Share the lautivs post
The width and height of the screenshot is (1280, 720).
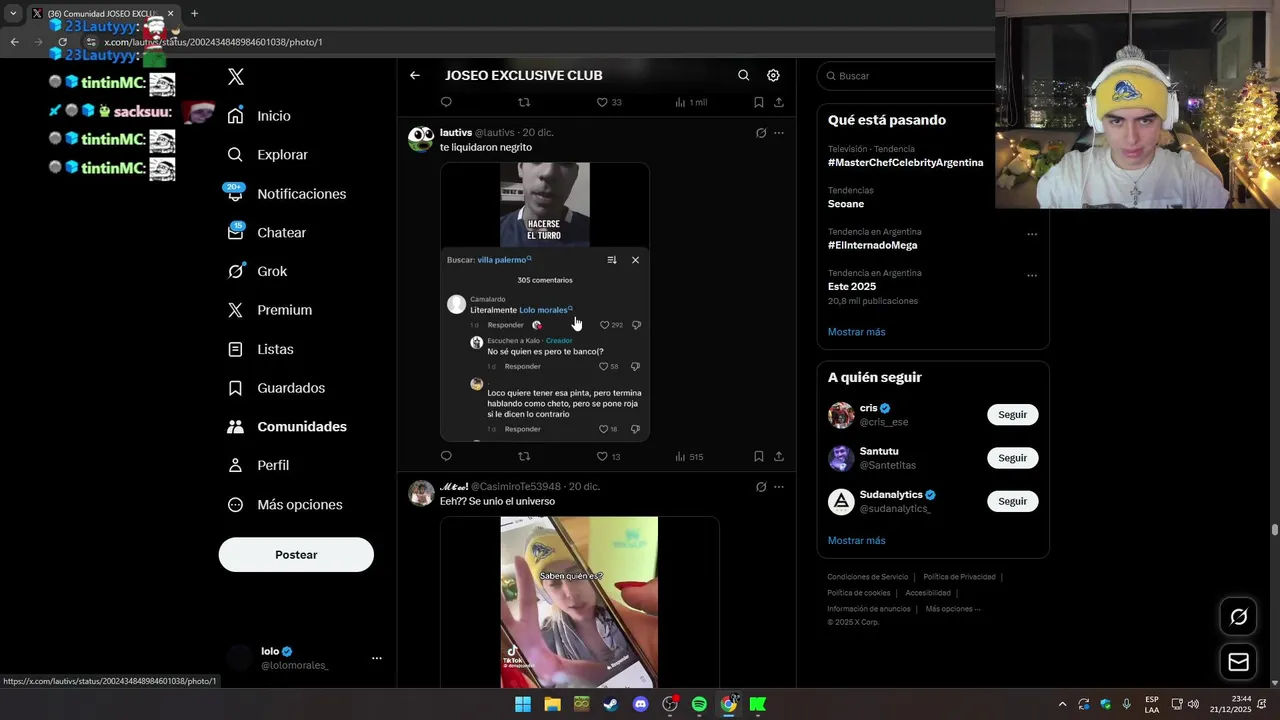(779, 456)
